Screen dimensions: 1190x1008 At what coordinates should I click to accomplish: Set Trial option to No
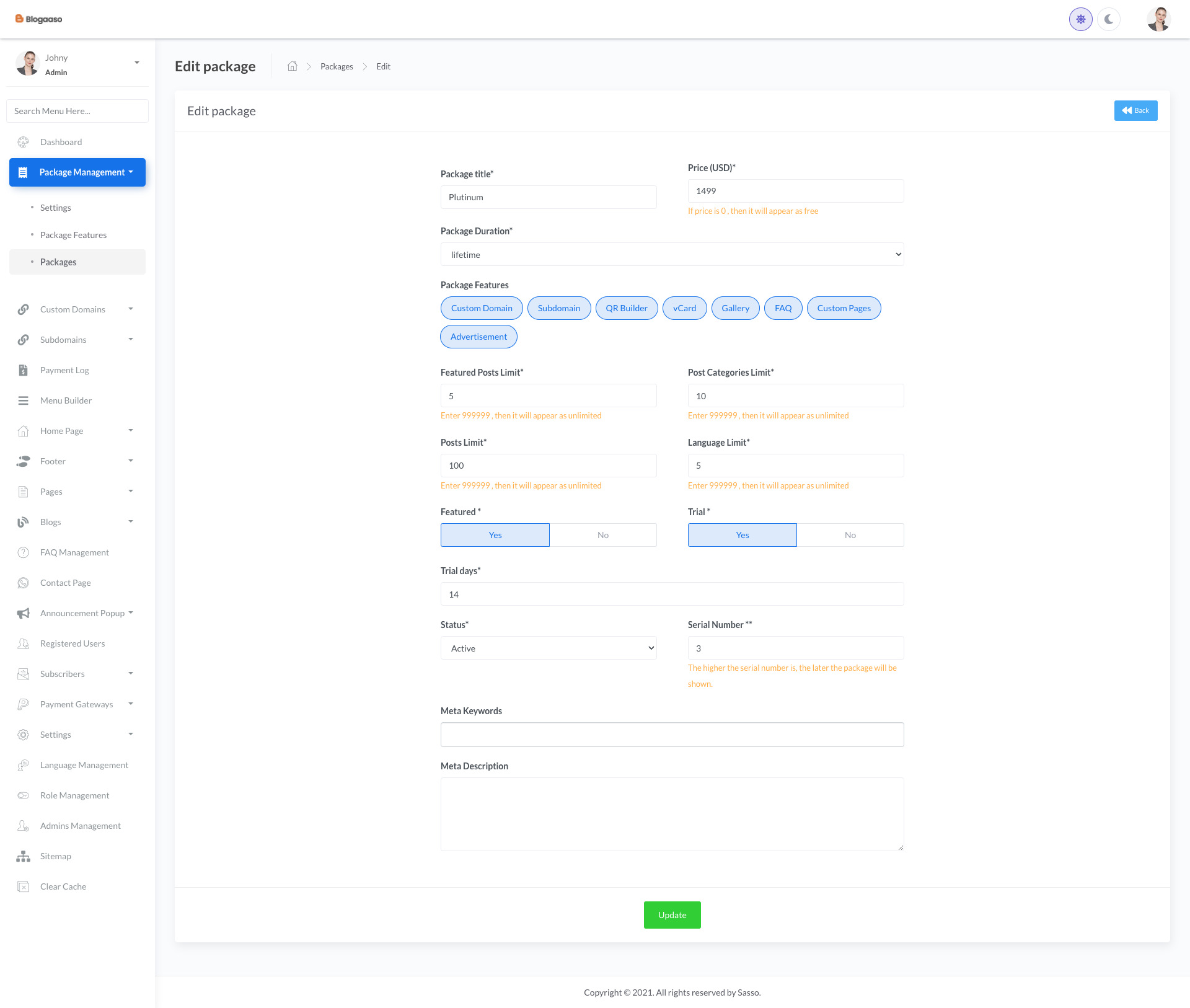850,535
